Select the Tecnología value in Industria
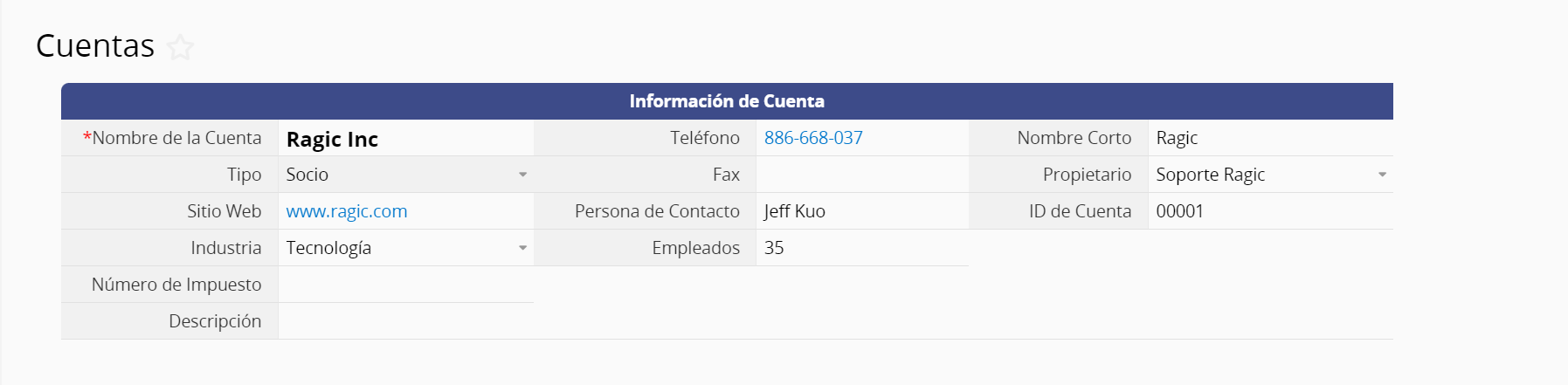The height and width of the screenshot is (385, 1568). [328, 248]
